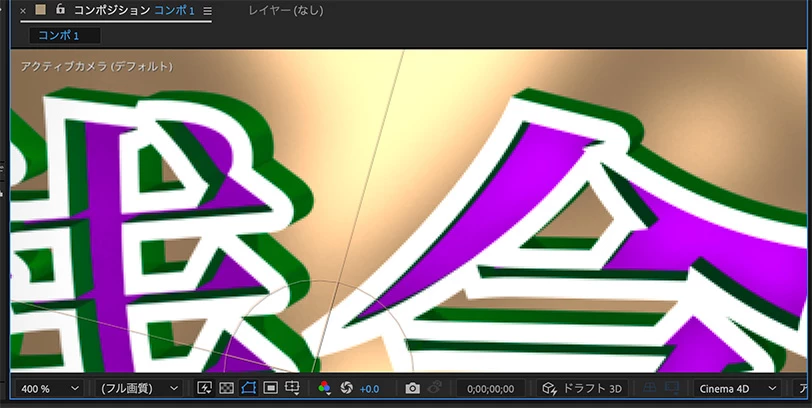Toggle the ドラフト 3D button

tap(582, 388)
